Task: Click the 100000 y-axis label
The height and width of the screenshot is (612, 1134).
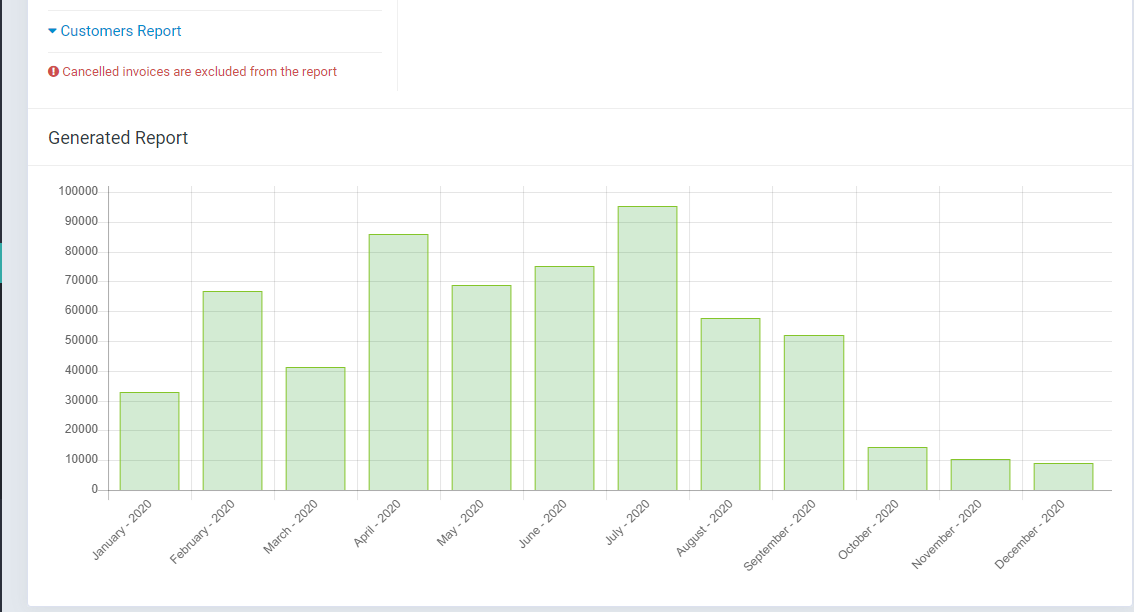Action: pyautogui.click(x=78, y=191)
